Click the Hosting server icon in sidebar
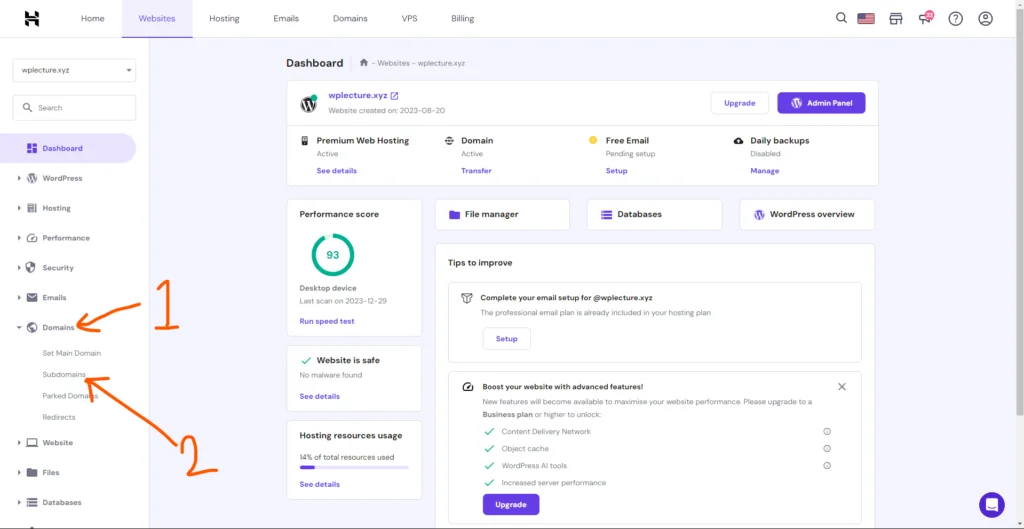1024x529 pixels. 31,208
